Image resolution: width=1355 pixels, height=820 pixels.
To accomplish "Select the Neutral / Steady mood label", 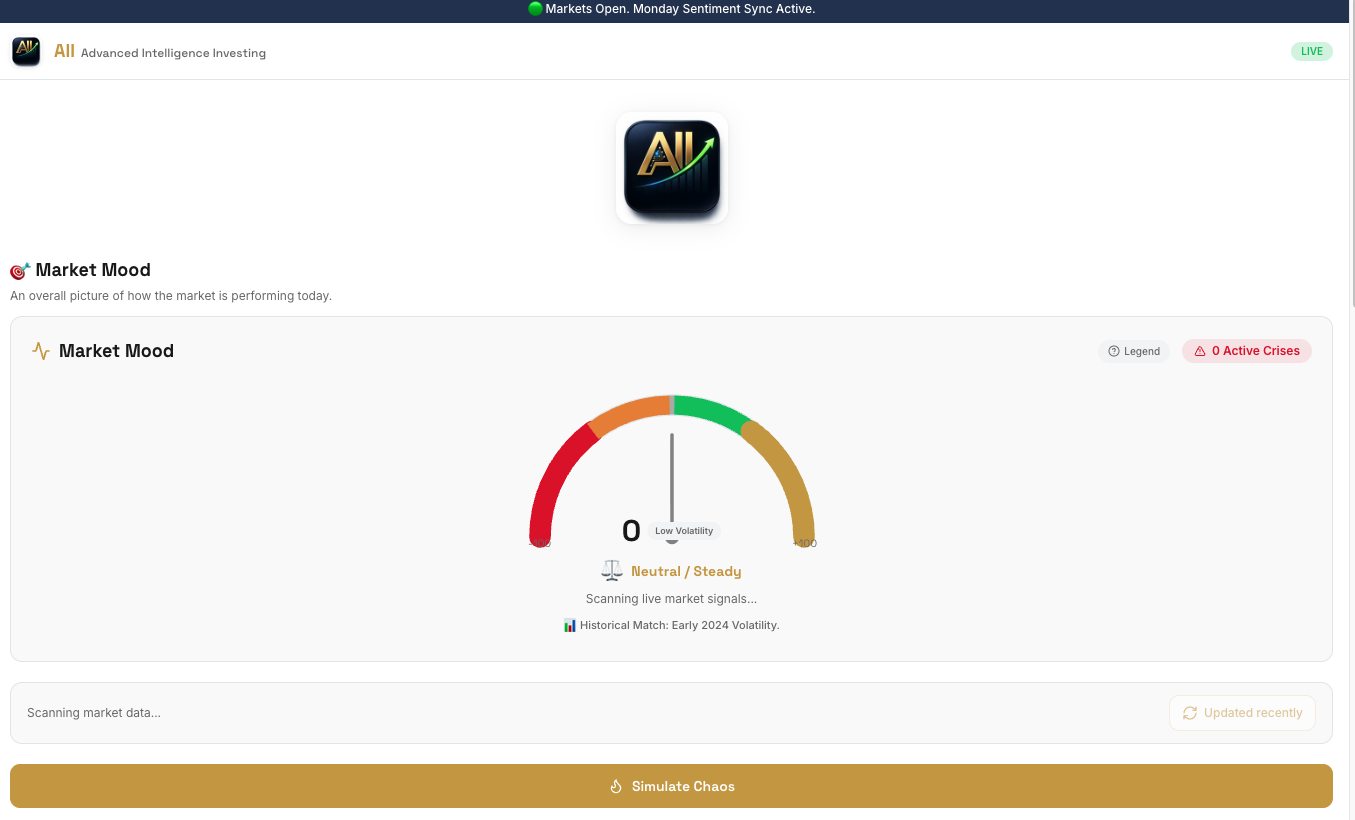I will click(x=686, y=571).
